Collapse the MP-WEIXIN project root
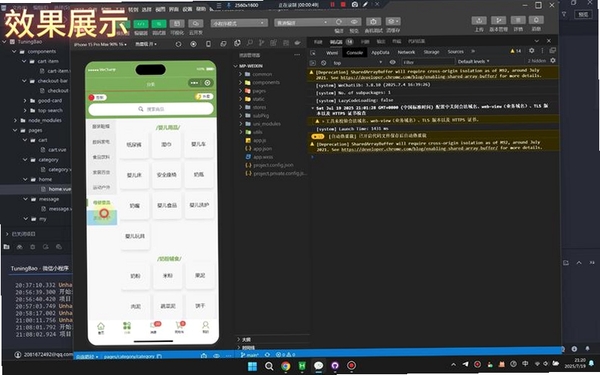Viewport: 600px width, 375px height. point(236,66)
